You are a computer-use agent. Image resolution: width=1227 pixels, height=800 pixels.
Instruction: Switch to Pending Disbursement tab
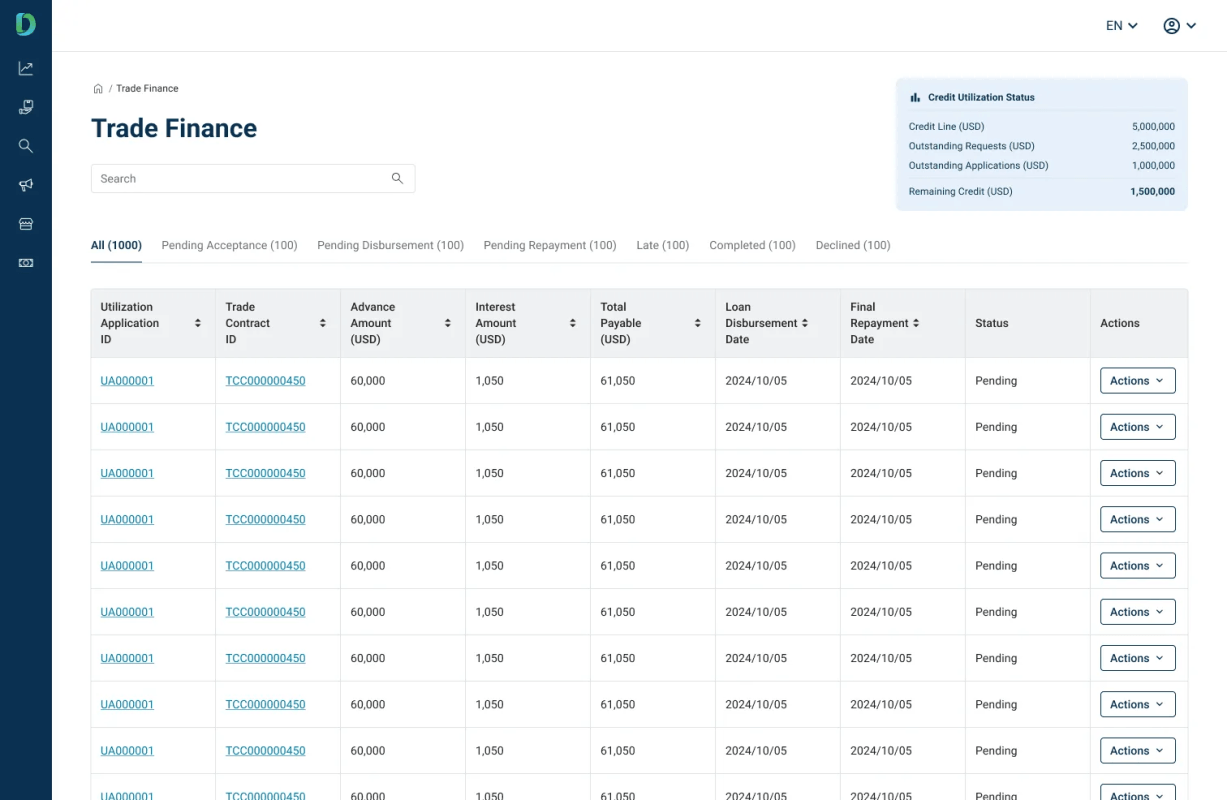390,245
